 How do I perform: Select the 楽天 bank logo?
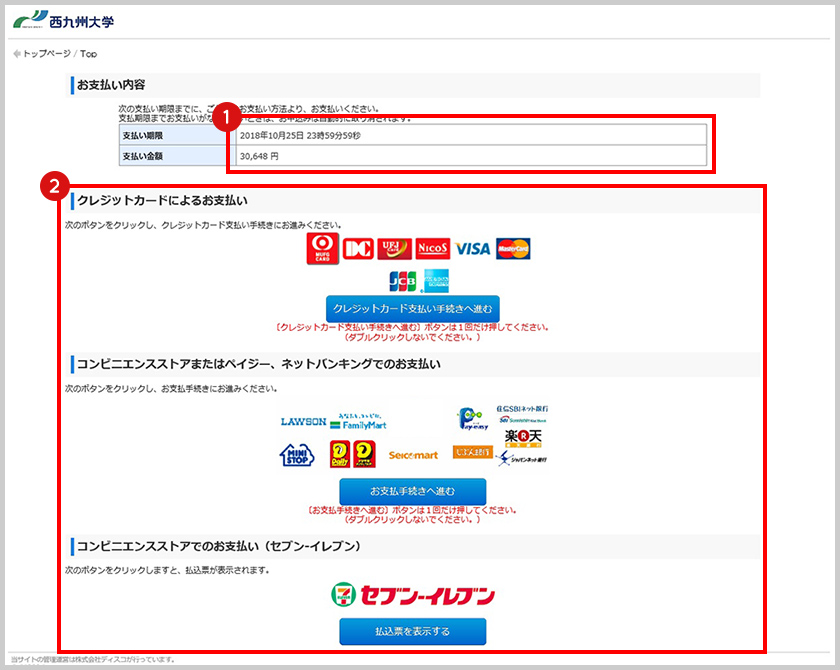point(523,439)
